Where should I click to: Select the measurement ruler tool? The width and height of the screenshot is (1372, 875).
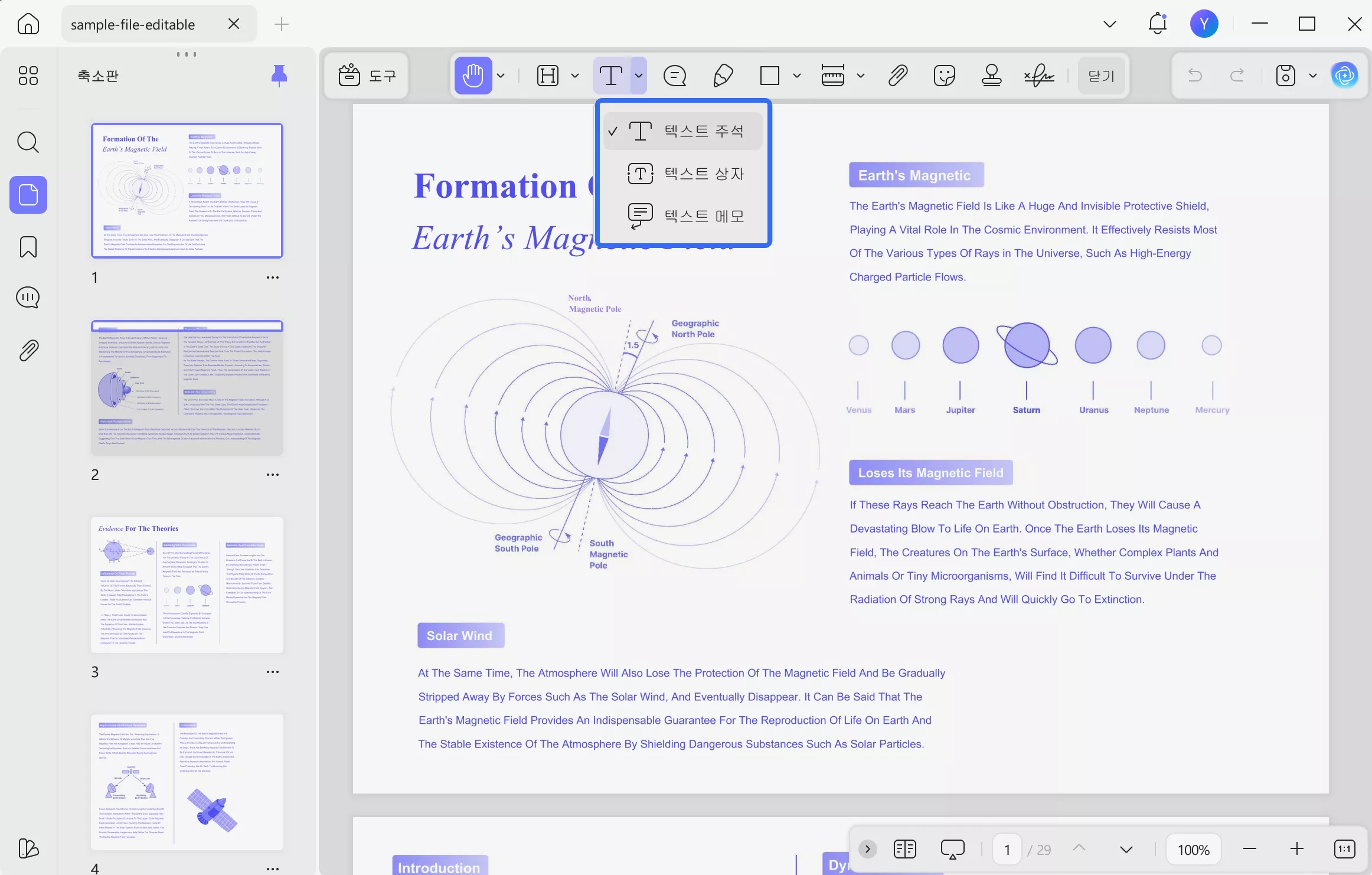tap(833, 76)
